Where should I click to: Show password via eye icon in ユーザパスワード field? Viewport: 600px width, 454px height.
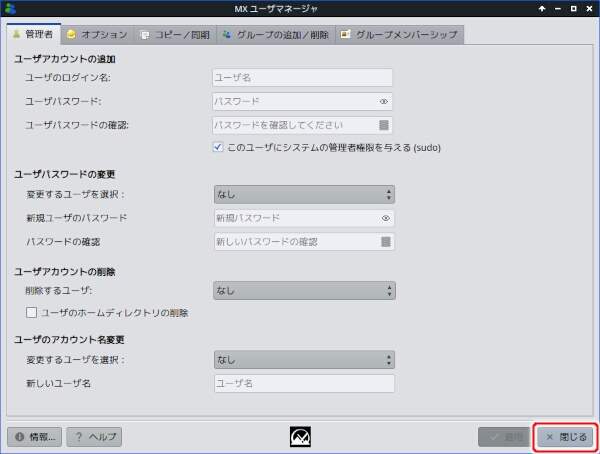384,101
